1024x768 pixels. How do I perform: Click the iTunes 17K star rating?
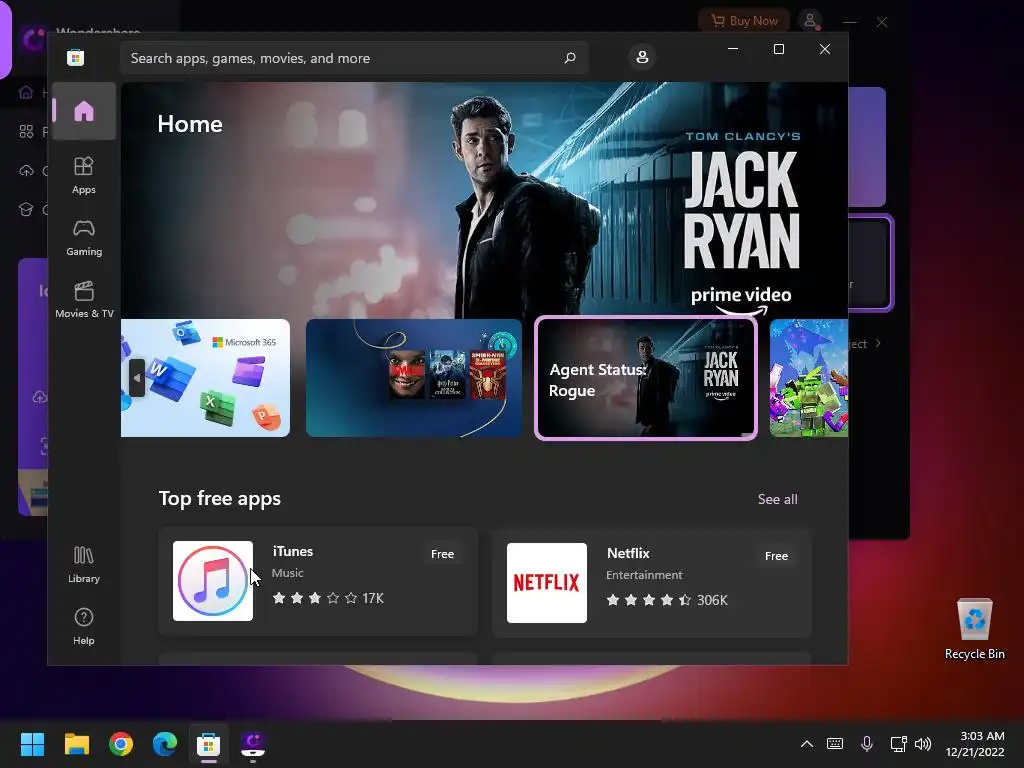coord(328,598)
